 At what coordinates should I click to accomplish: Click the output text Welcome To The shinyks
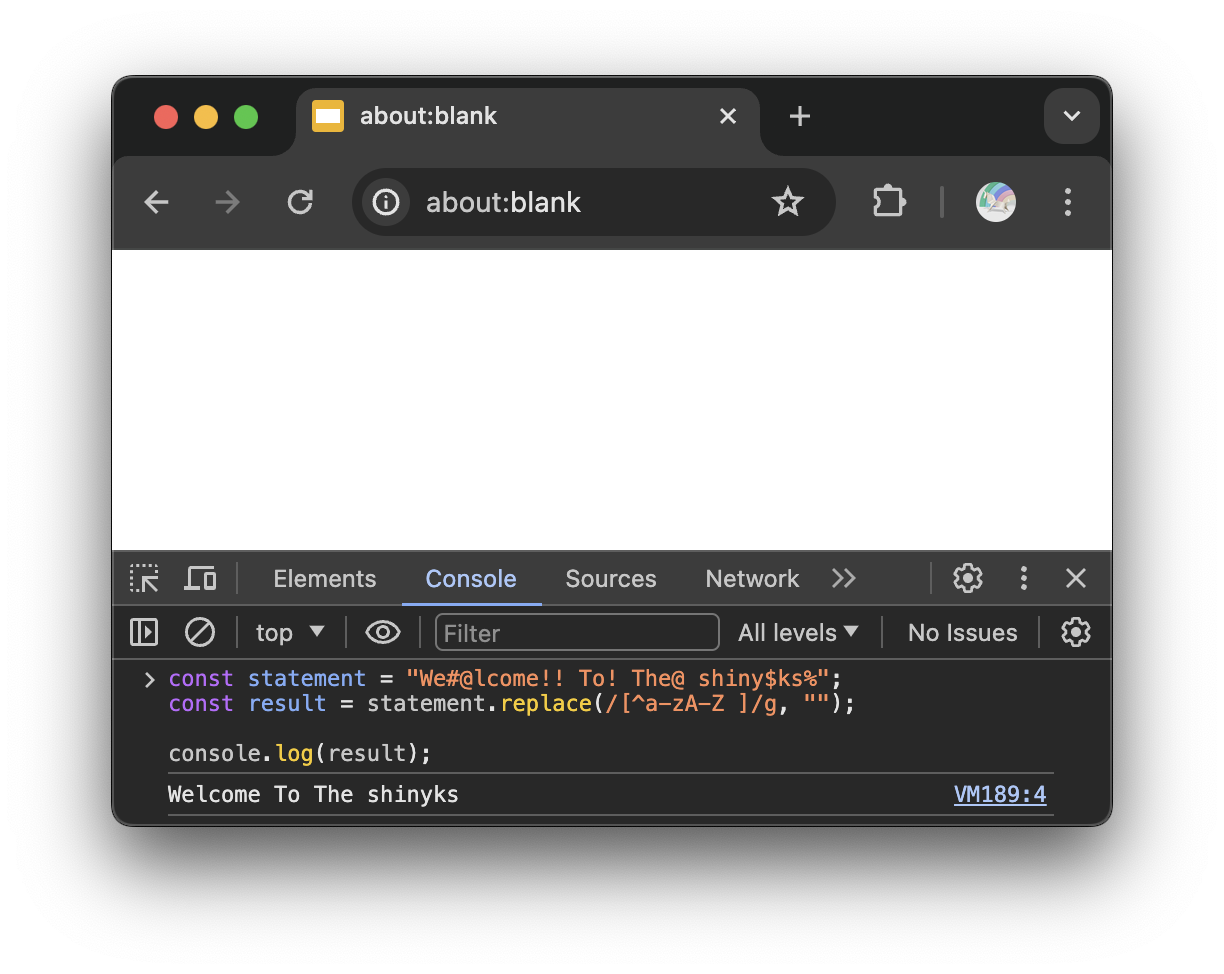(x=313, y=795)
